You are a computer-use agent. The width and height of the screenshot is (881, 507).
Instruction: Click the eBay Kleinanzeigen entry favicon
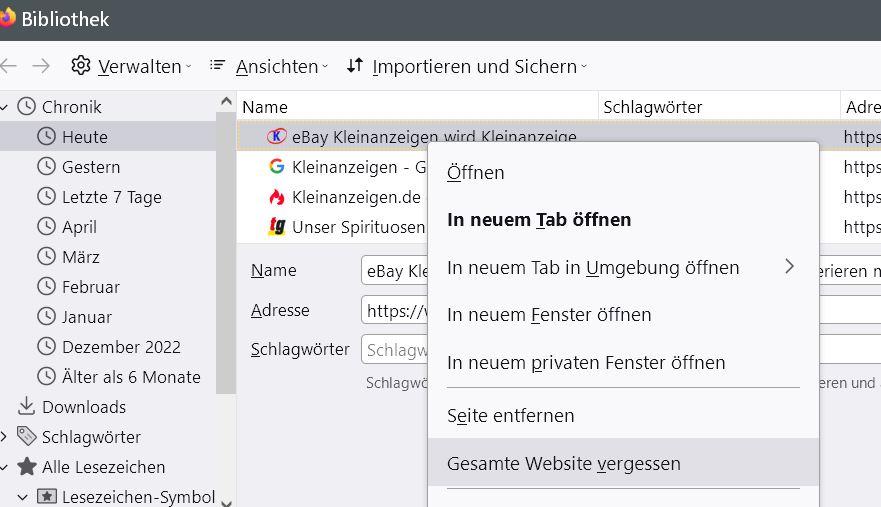[277, 137]
